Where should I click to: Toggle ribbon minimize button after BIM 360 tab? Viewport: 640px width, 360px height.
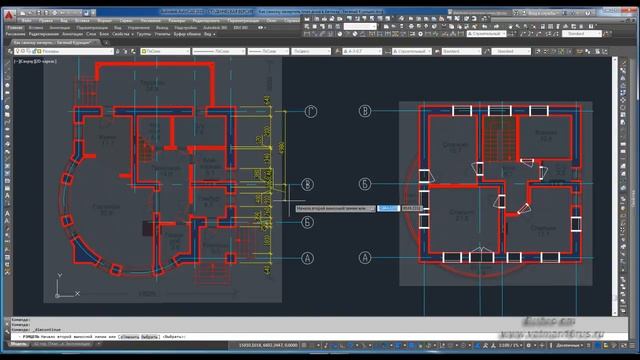(260, 28)
